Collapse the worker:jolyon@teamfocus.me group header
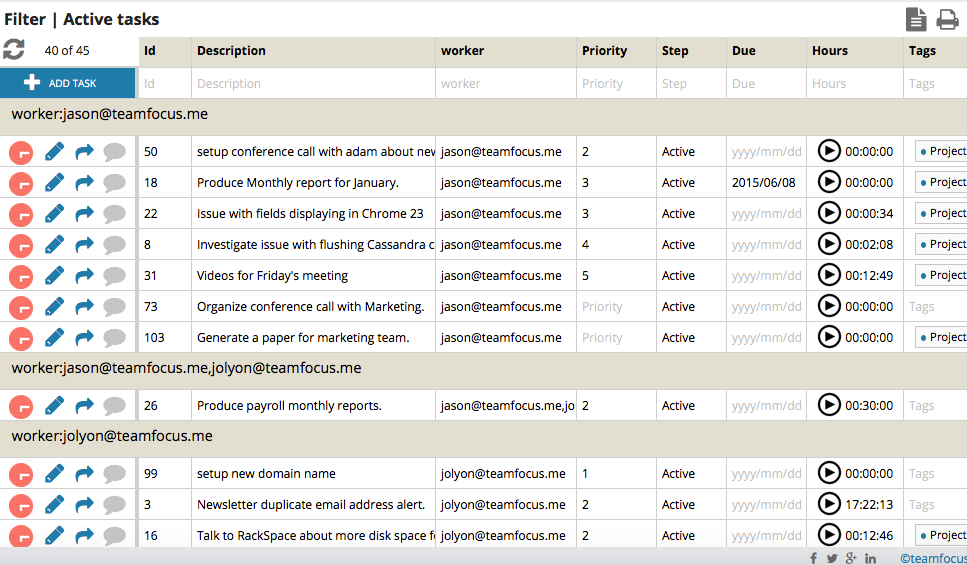 coord(112,436)
